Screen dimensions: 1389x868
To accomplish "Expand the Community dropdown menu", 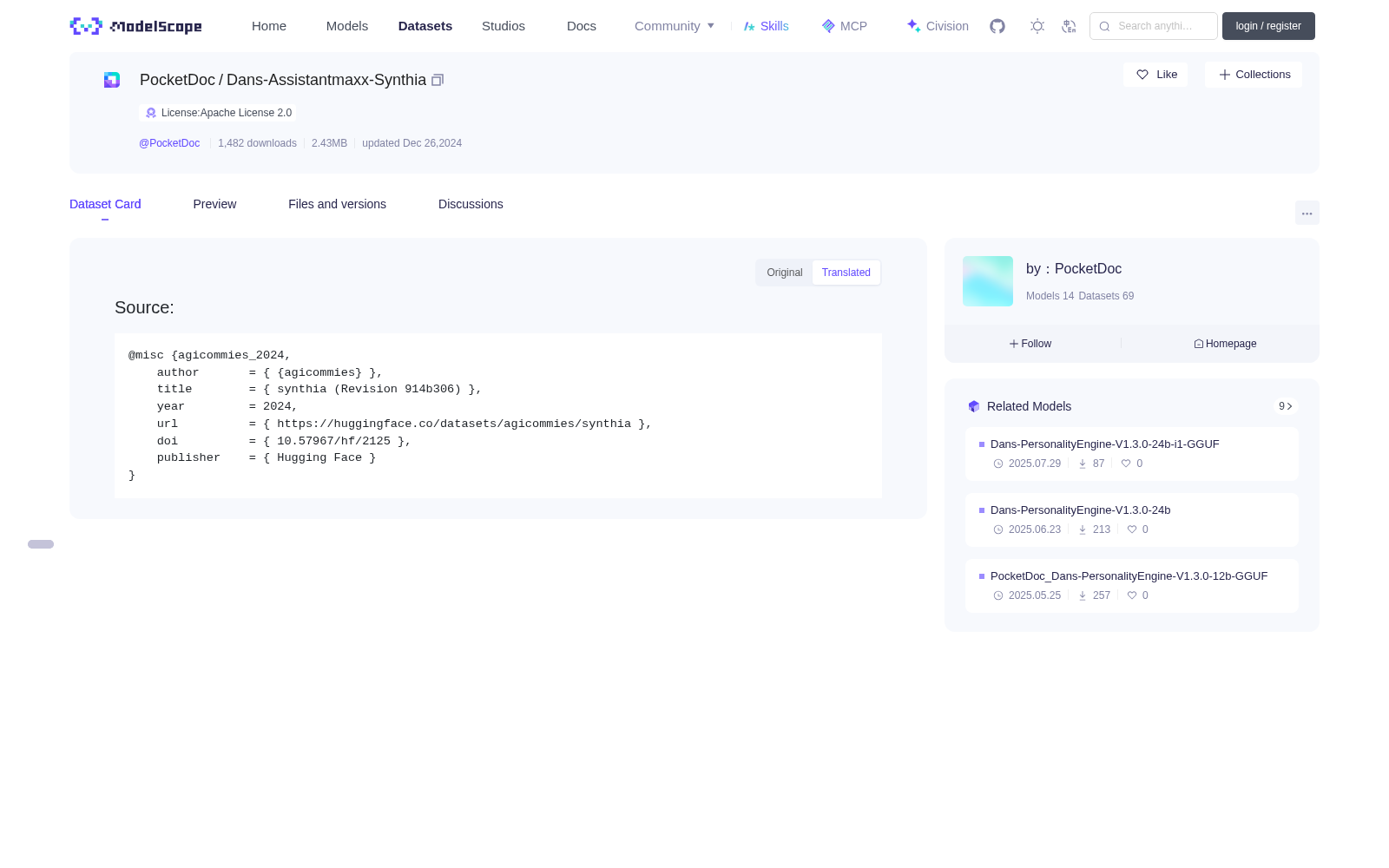I will (675, 26).
